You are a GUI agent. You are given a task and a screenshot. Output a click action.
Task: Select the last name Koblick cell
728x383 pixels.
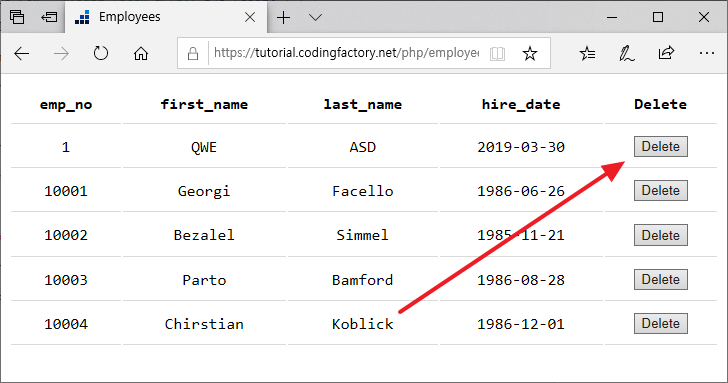tap(363, 324)
